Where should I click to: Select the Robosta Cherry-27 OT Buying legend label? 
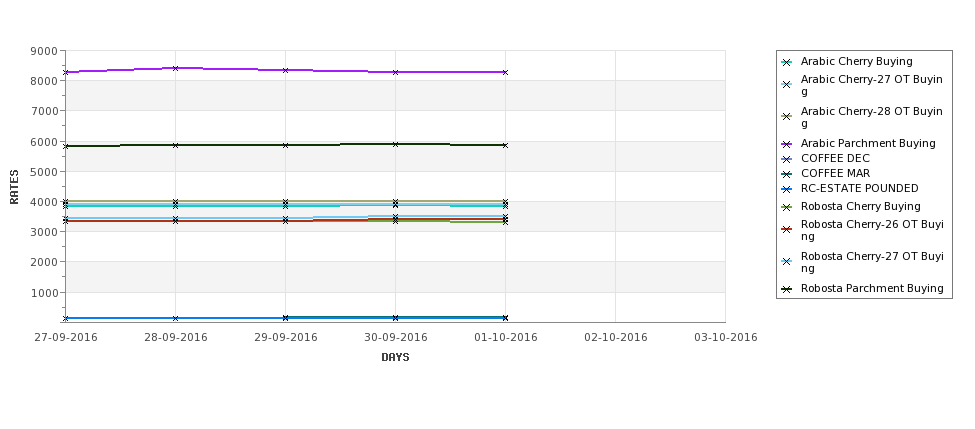pyautogui.click(x=872, y=262)
